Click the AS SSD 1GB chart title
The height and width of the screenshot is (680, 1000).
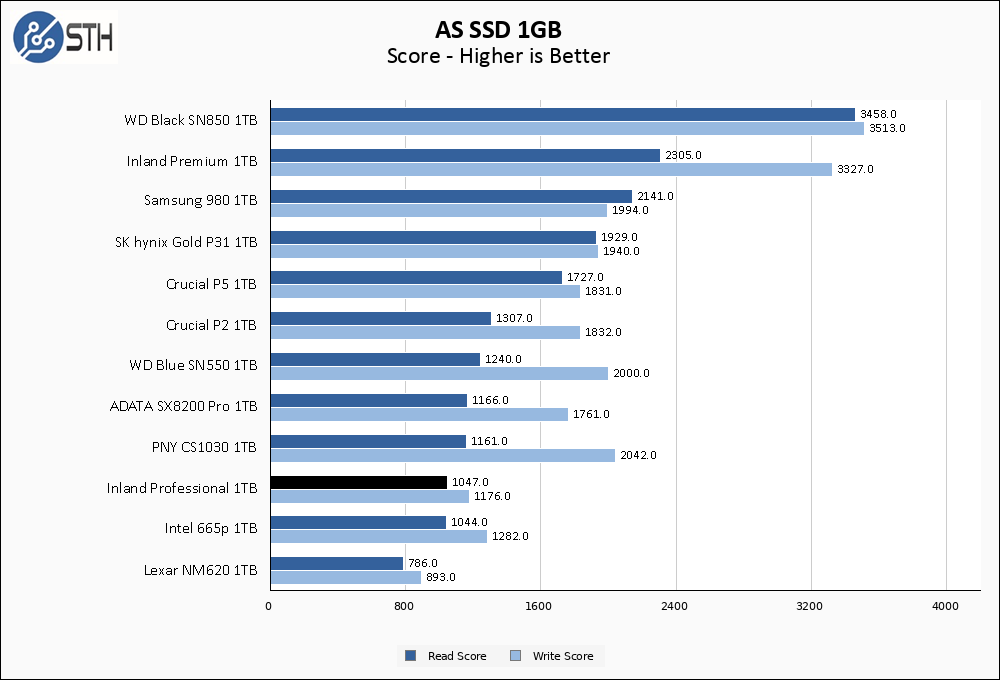coord(498,29)
